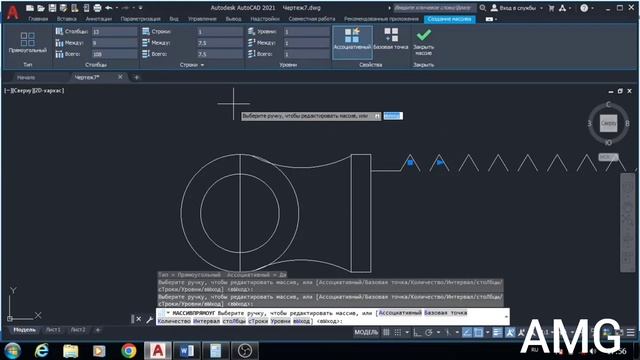
Task: Open Internet Explorer from taskbar
Action: pyautogui.click(x=42, y=351)
